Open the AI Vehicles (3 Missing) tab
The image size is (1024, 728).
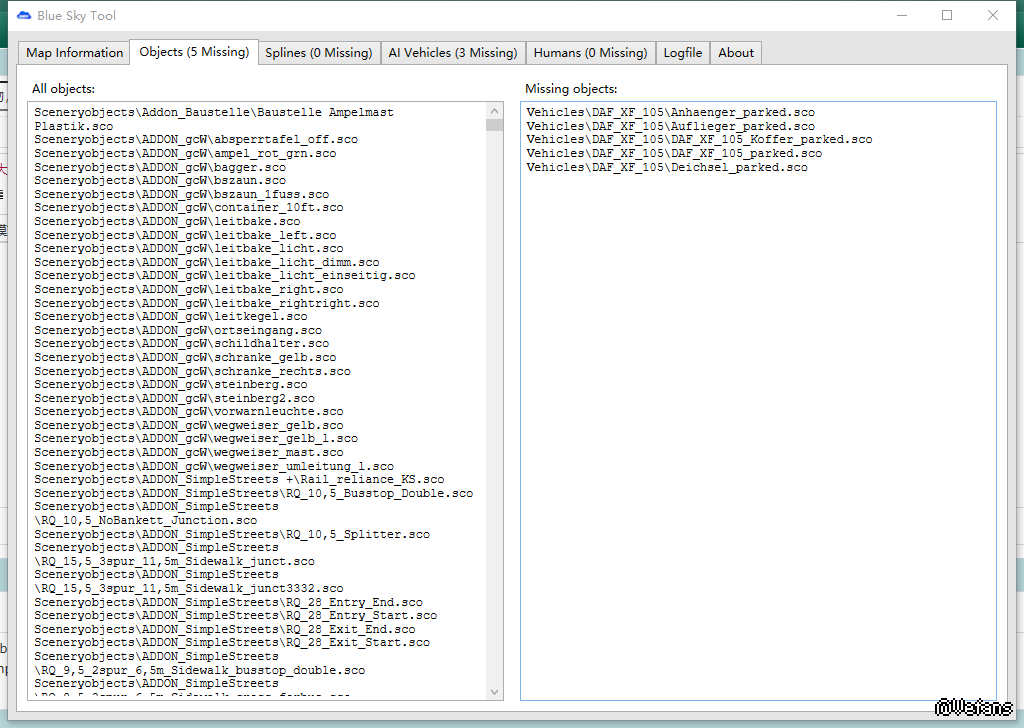(x=452, y=53)
